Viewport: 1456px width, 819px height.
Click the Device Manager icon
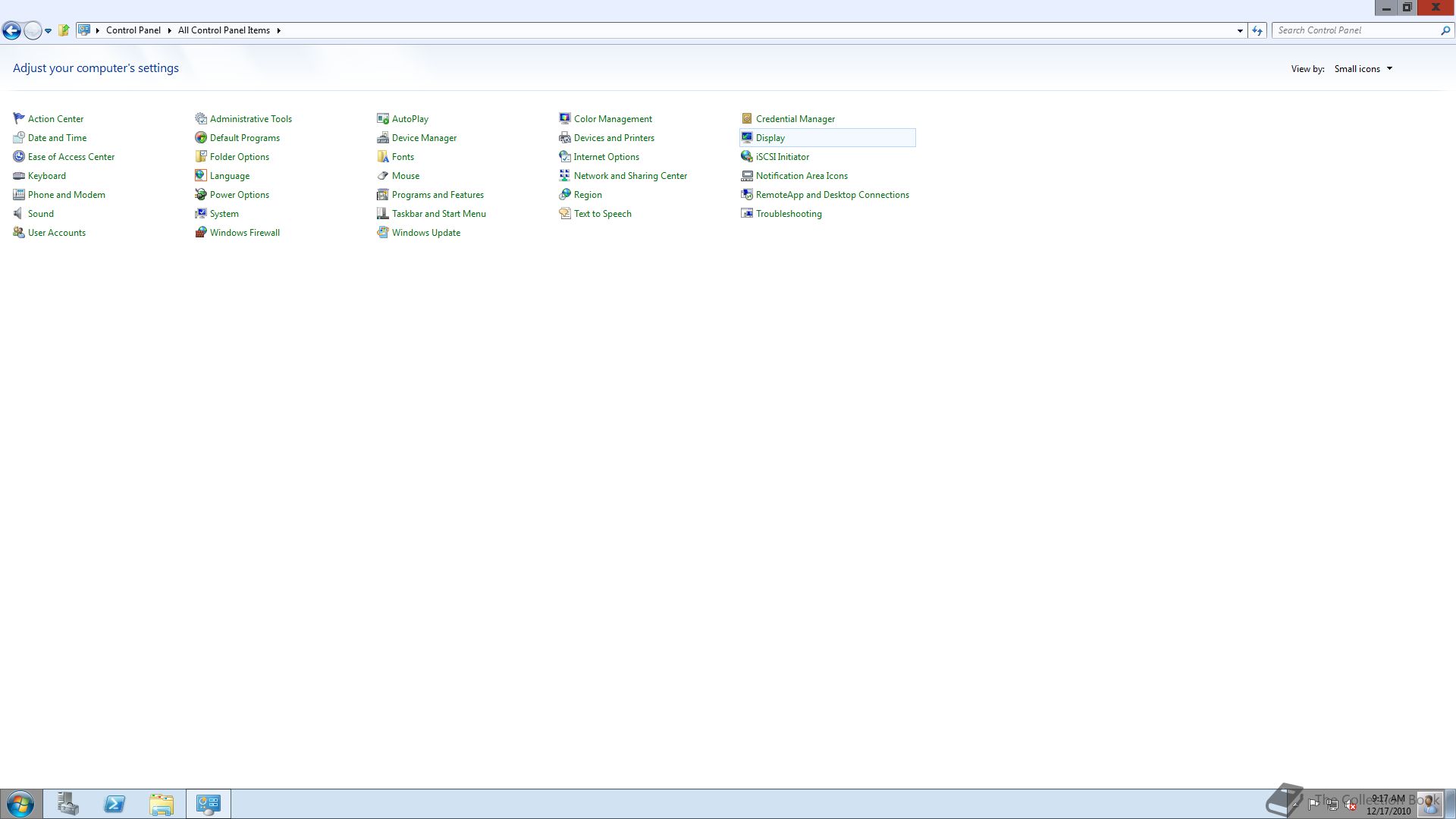coord(383,137)
